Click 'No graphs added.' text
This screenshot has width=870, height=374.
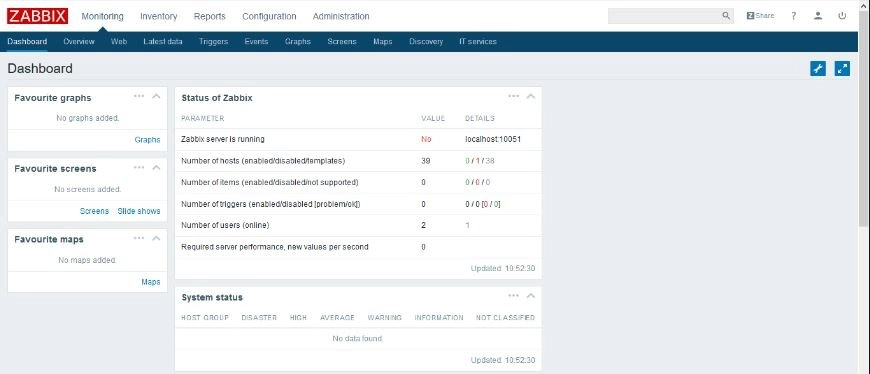point(88,118)
